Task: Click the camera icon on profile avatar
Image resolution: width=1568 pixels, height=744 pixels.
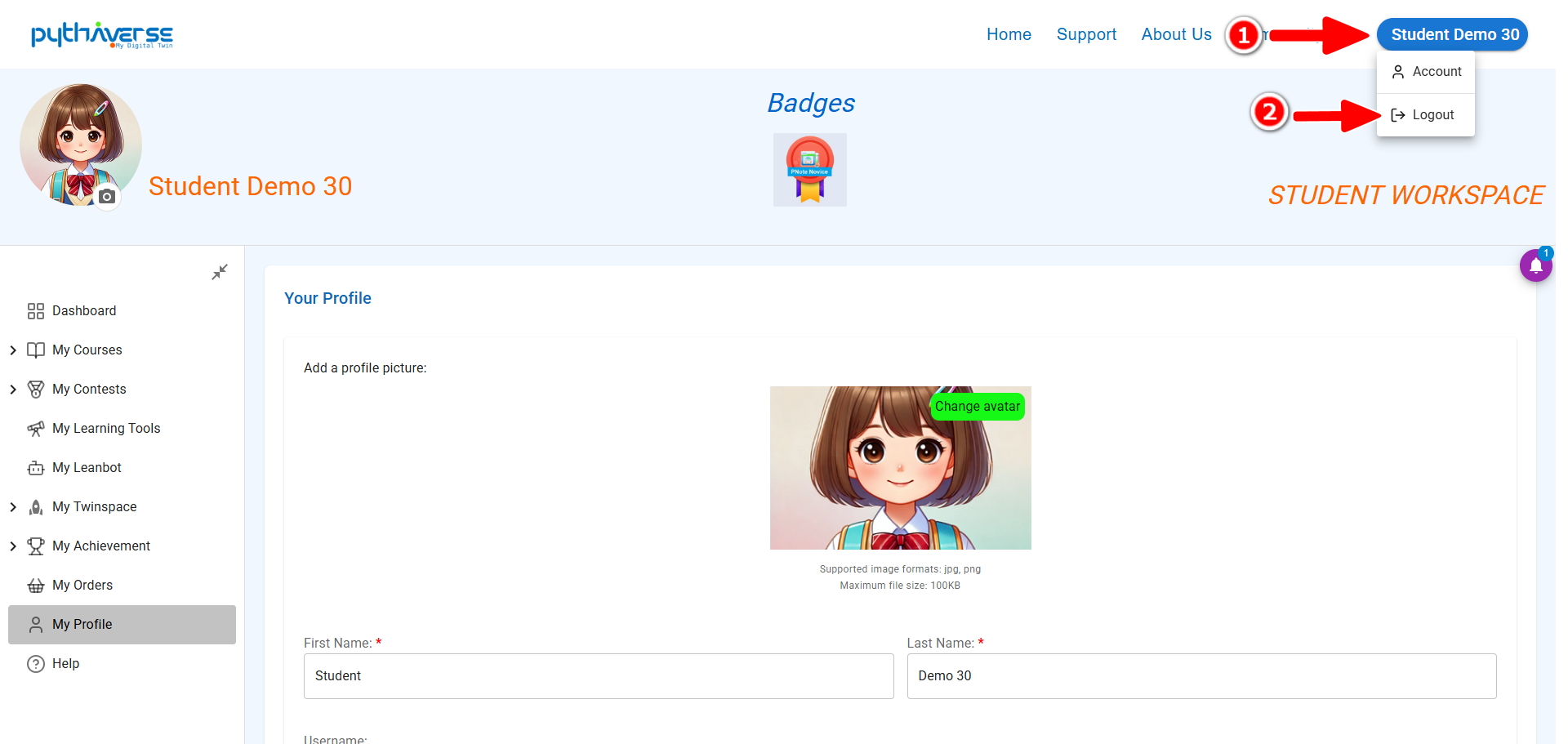Action: coord(107,197)
